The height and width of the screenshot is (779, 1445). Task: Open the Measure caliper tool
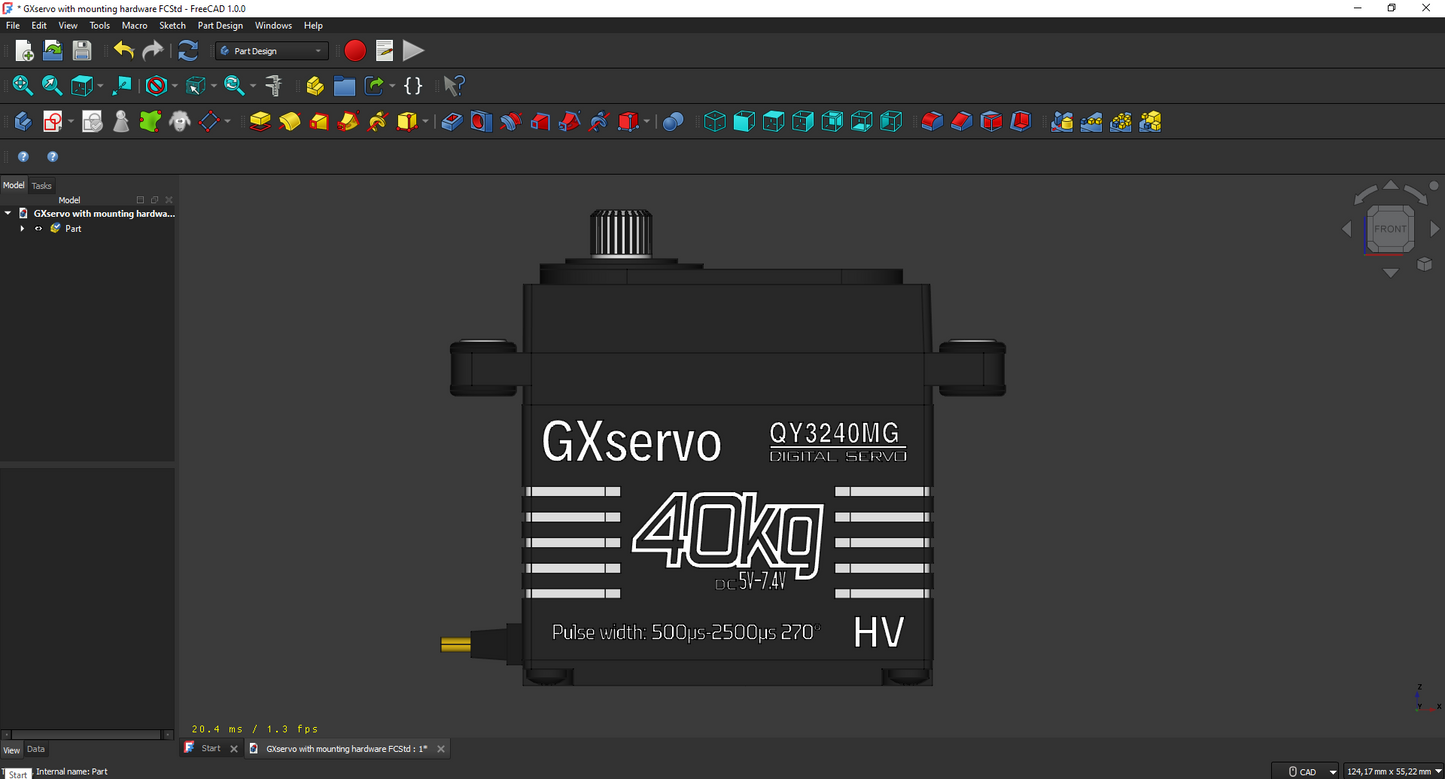pyautogui.click(x=273, y=86)
